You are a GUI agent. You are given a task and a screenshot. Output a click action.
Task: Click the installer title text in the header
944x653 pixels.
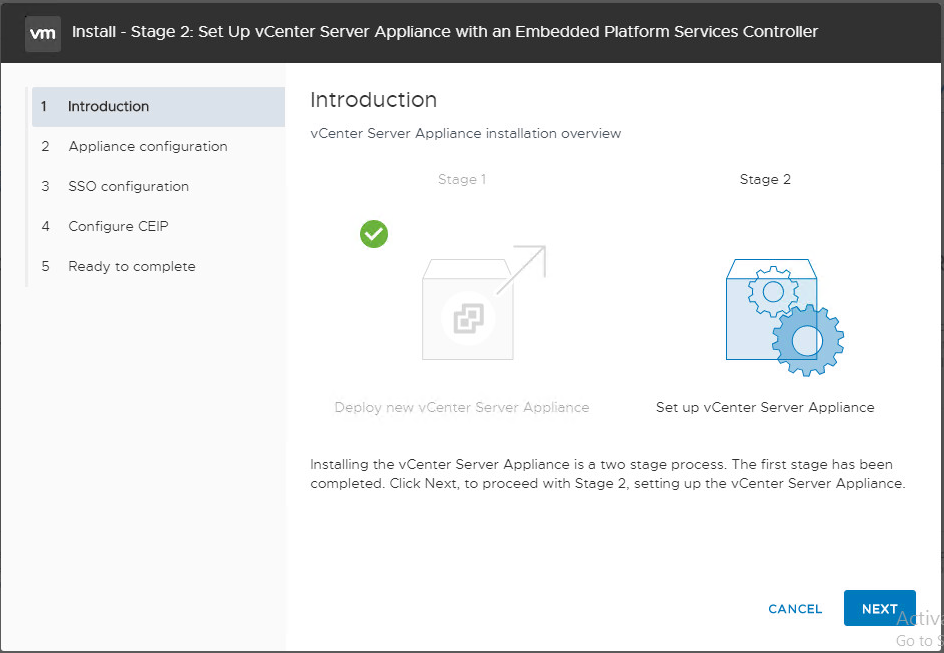pyautogui.click(x=445, y=32)
